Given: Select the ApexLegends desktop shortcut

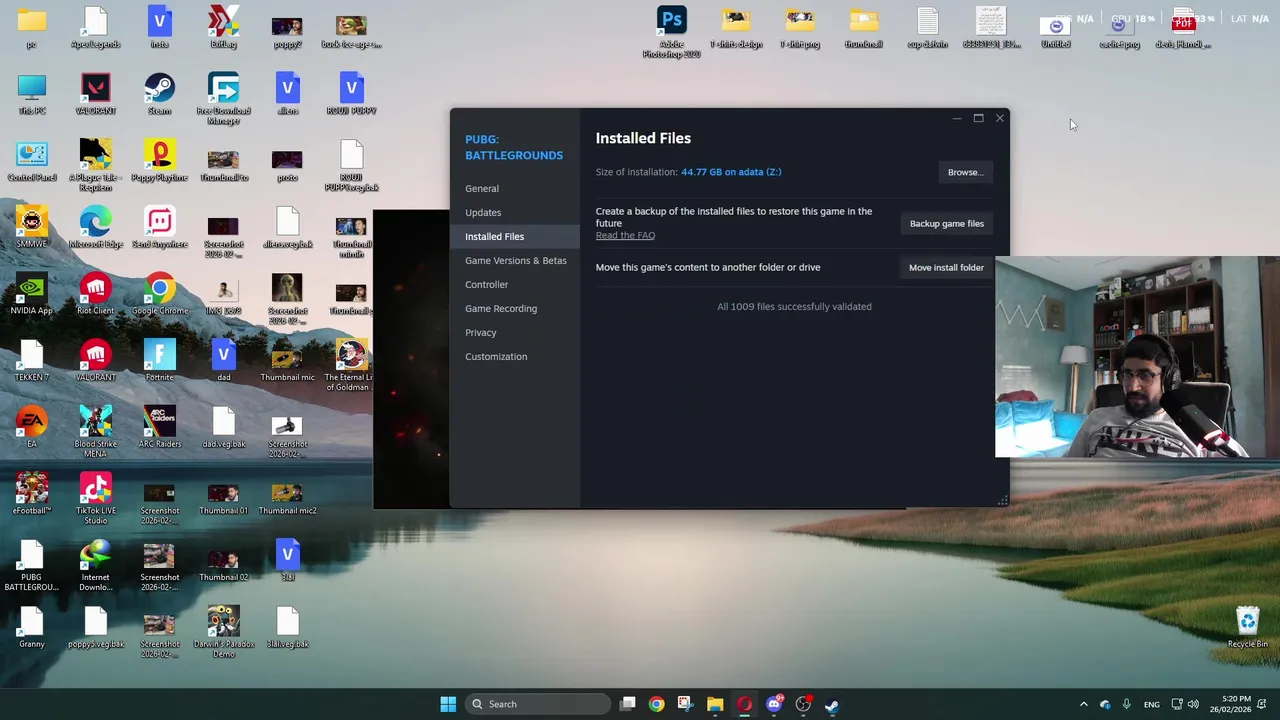Looking at the screenshot, I should click(95, 28).
